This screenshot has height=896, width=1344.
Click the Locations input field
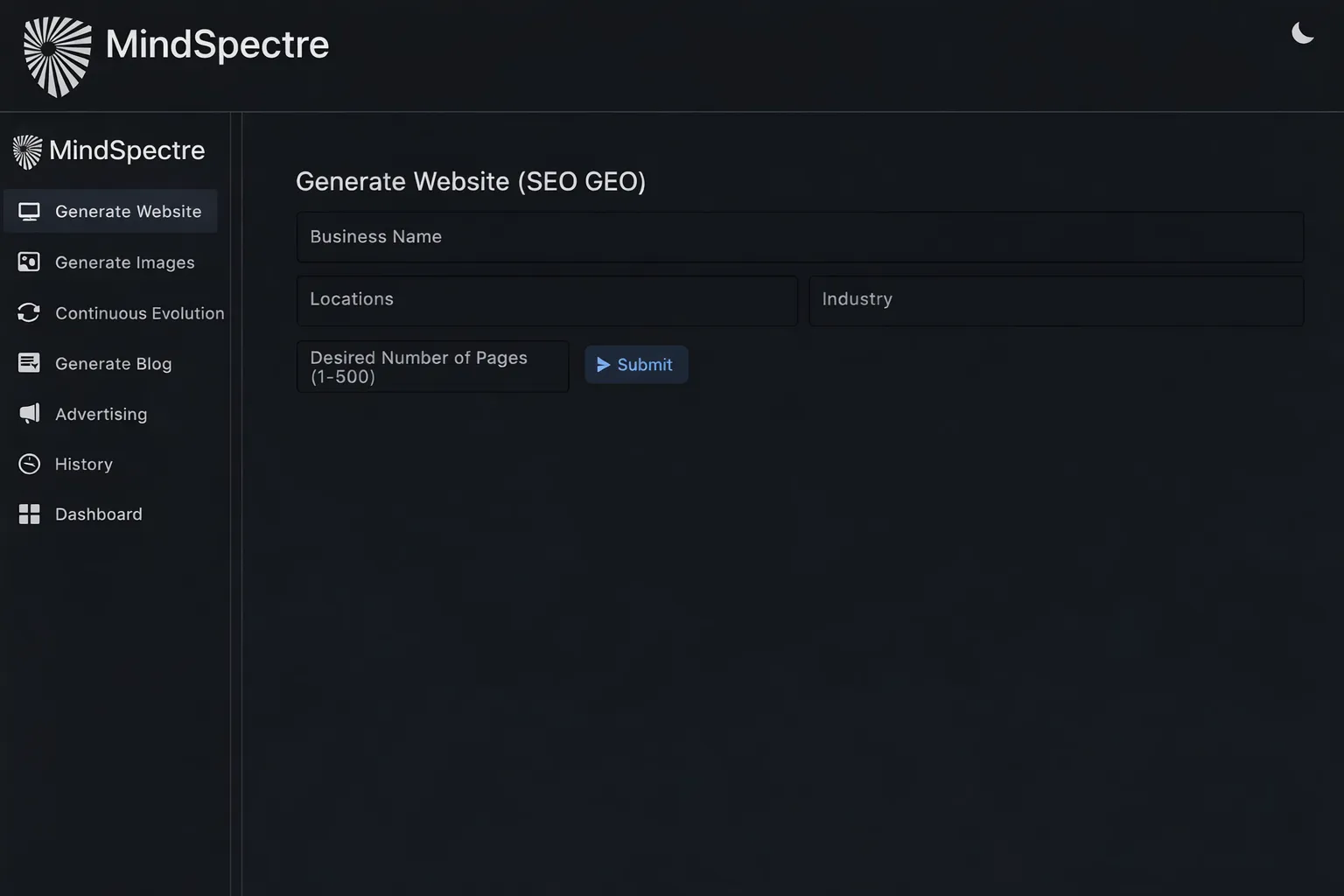pos(546,300)
